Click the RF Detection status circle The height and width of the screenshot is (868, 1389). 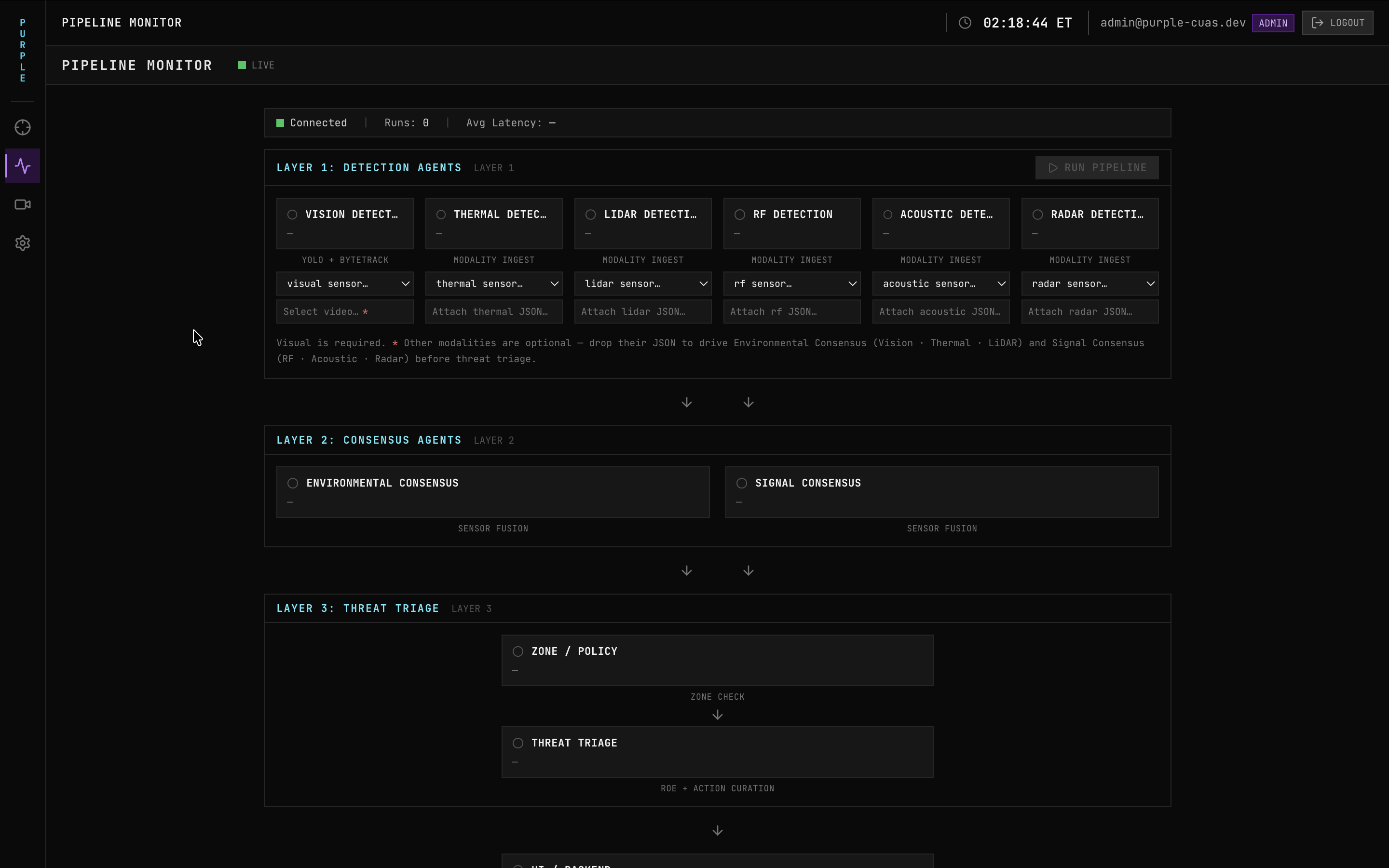click(x=739, y=214)
